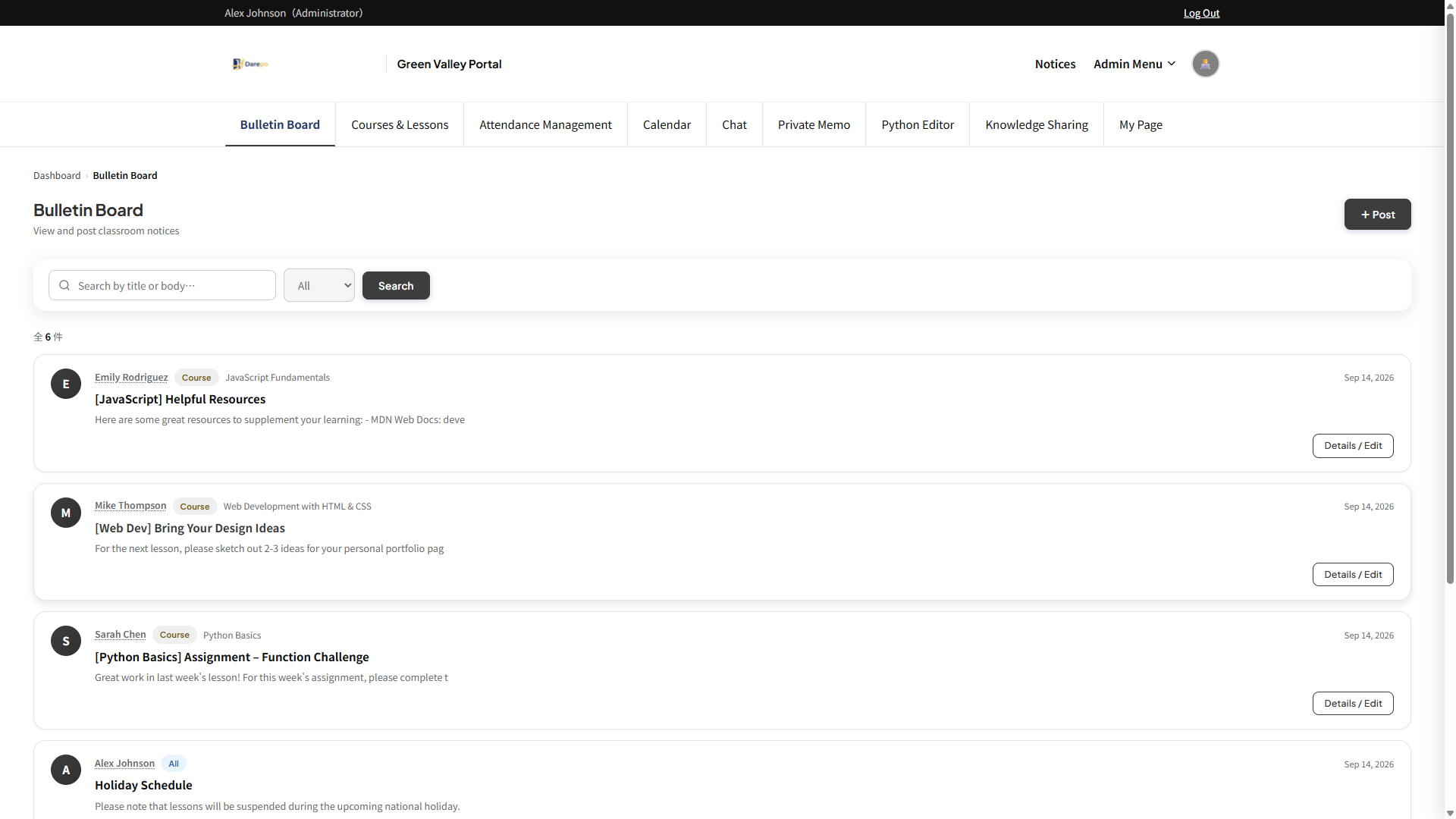Screen dimensions: 1456x819
Task: Focus the search by title or body field
Action: (x=162, y=285)
